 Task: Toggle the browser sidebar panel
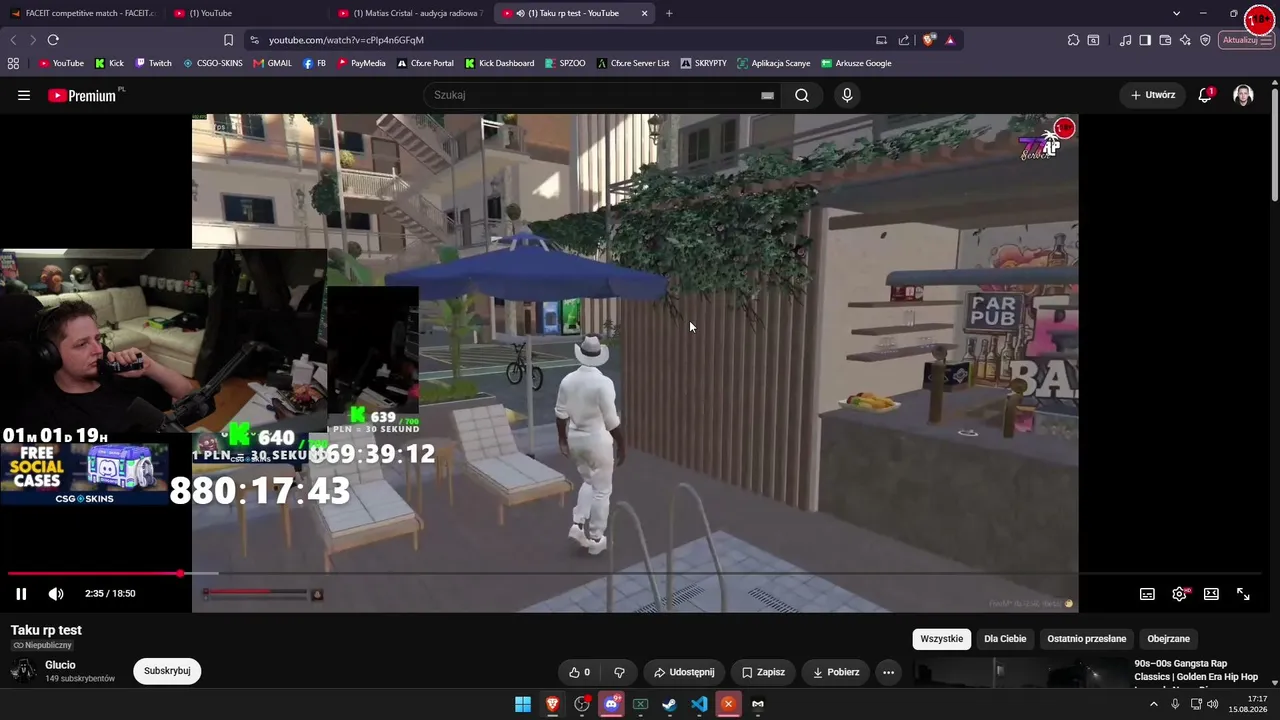(1145, 40)
